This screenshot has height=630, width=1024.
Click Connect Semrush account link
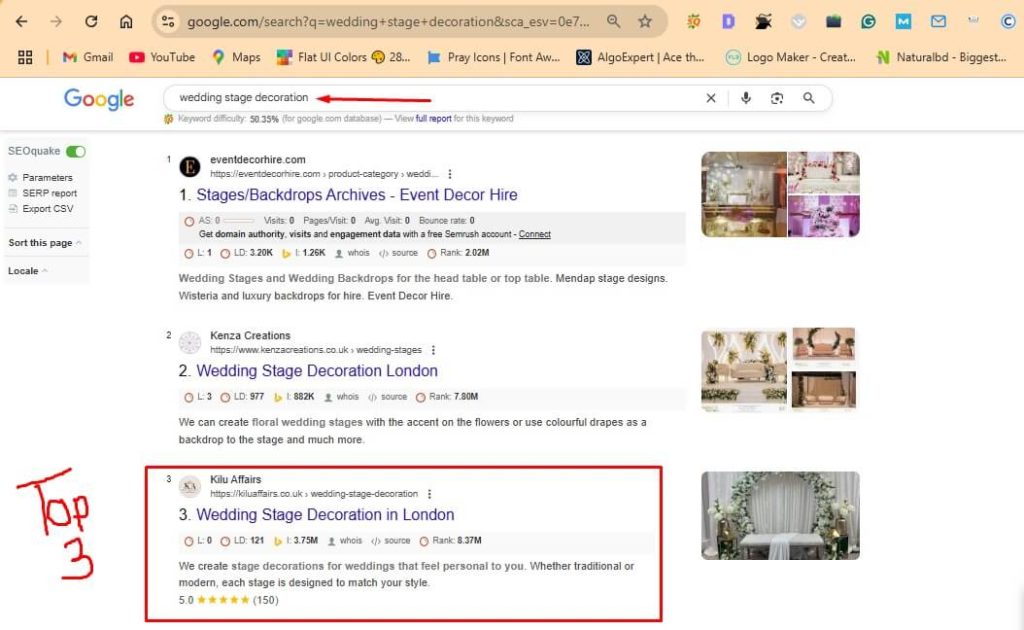[x=534, y=234]
